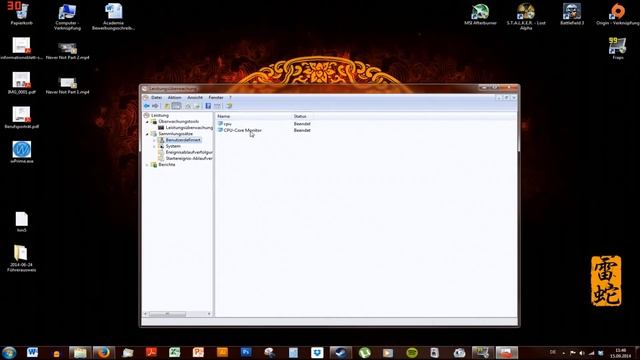Viewport: 640px width, 360px height.
Task: Select the CPU-Core Monitor row
Action: tap(242, 130)
